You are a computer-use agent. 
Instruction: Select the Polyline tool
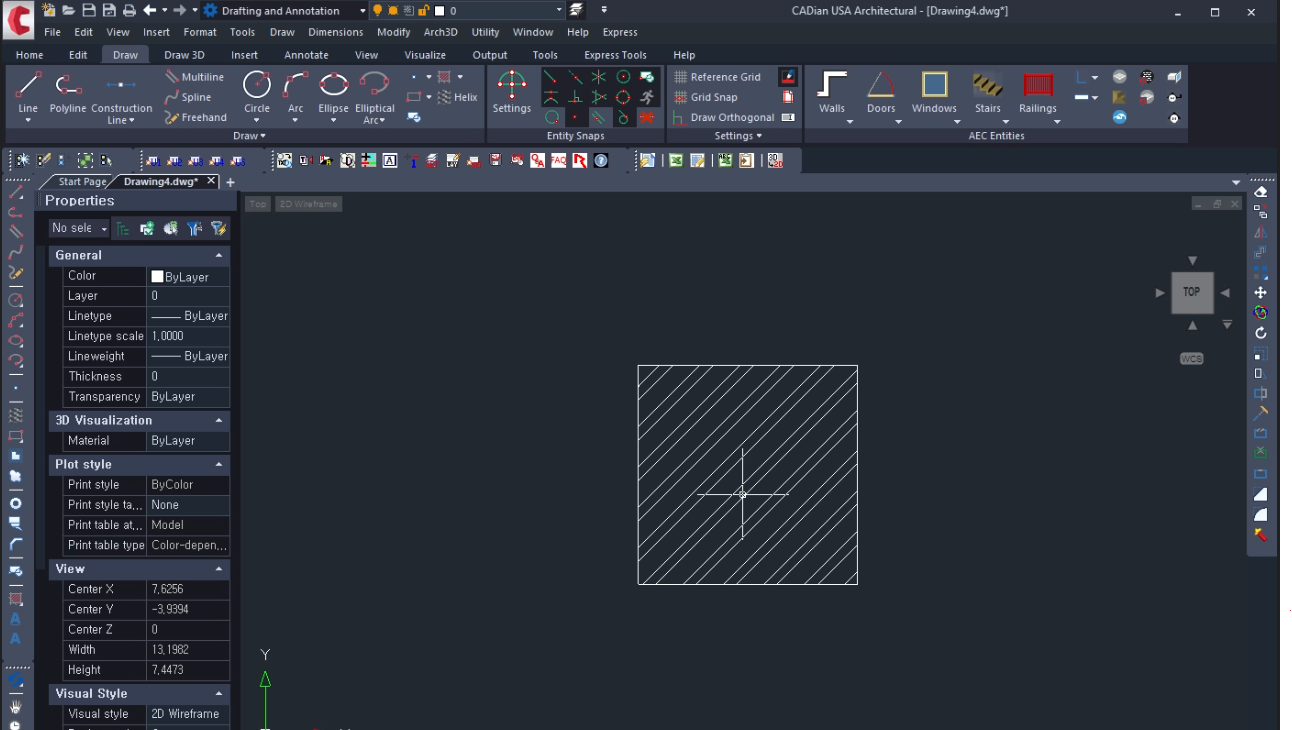click(68, 92)
